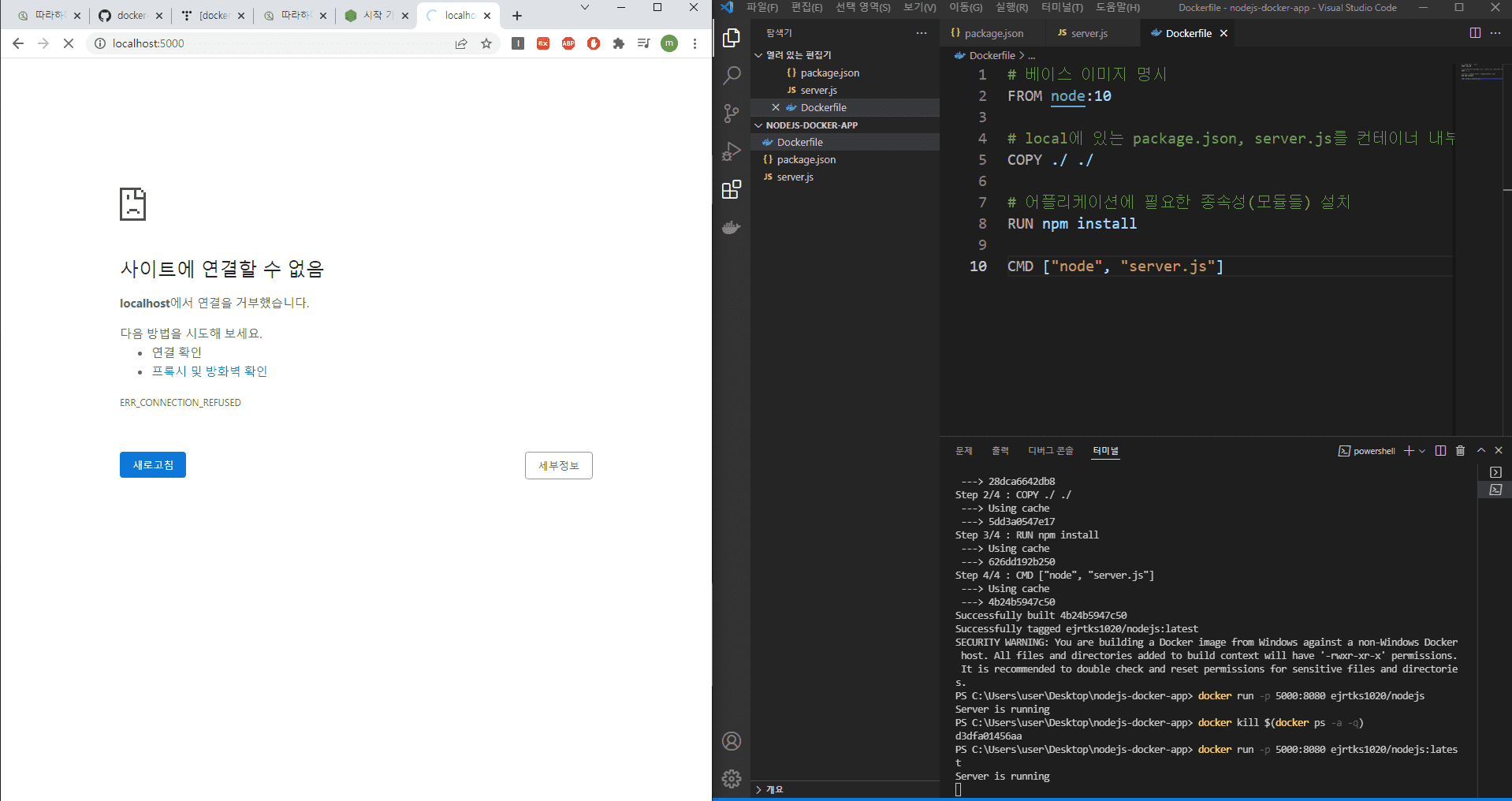This screenshot has width=1512, height=801.
Task: Switch to the server.js editor tab
Action: click(1089, 33)
